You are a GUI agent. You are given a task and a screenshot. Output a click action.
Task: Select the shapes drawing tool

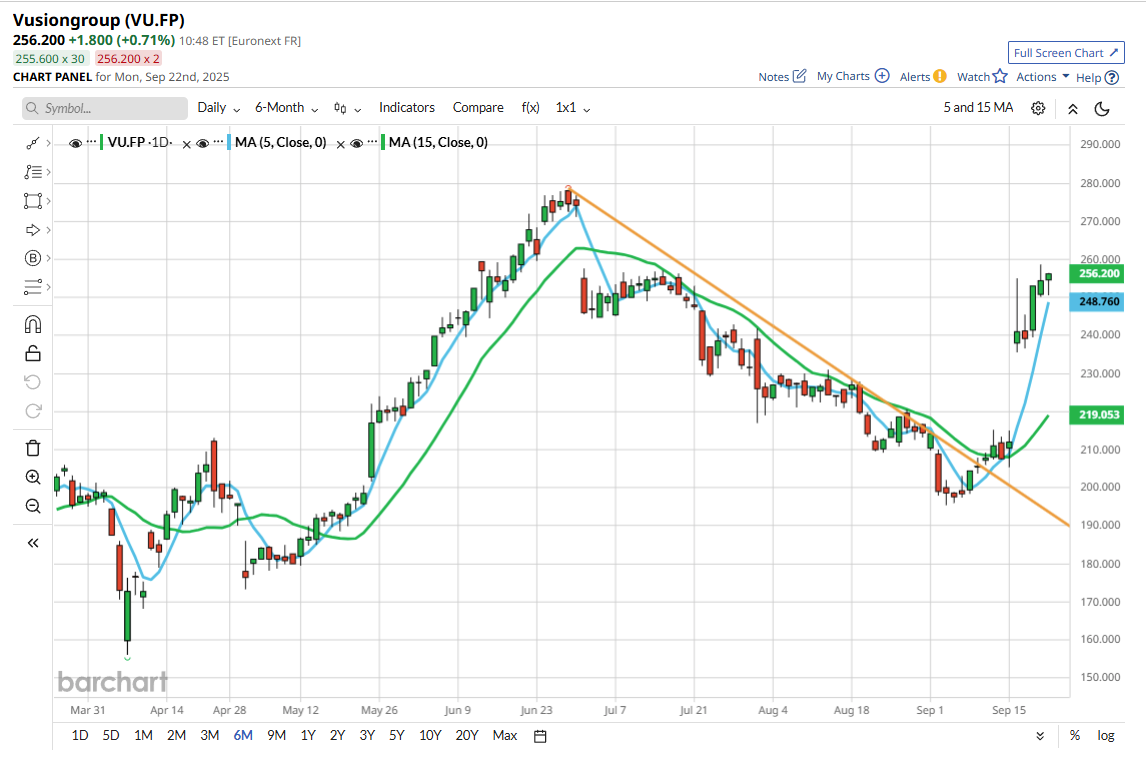pyautogui.click(x=33, y=200)
